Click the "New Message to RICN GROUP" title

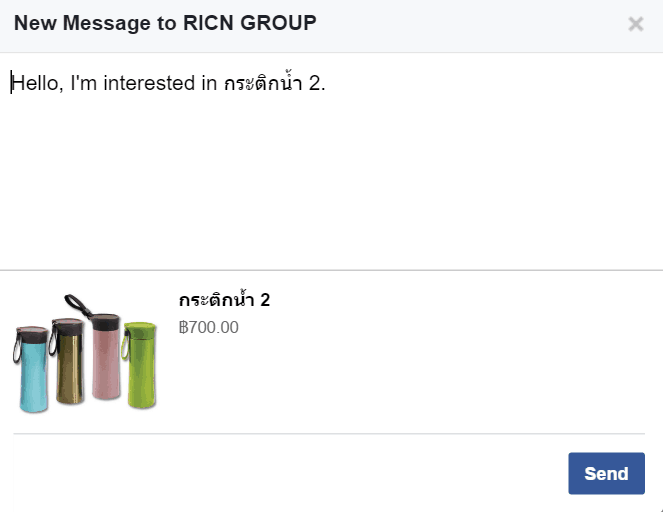(165, 24)
